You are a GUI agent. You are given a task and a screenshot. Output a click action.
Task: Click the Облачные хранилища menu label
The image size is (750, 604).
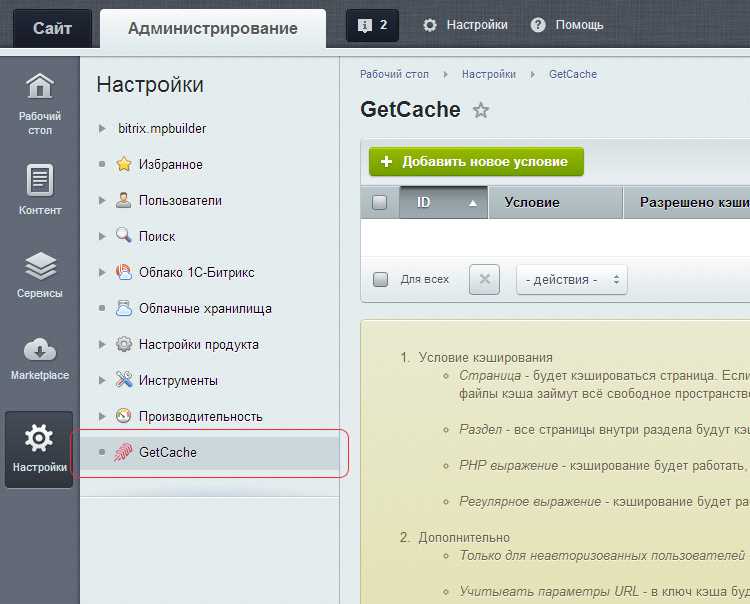[x=205, y=308]
